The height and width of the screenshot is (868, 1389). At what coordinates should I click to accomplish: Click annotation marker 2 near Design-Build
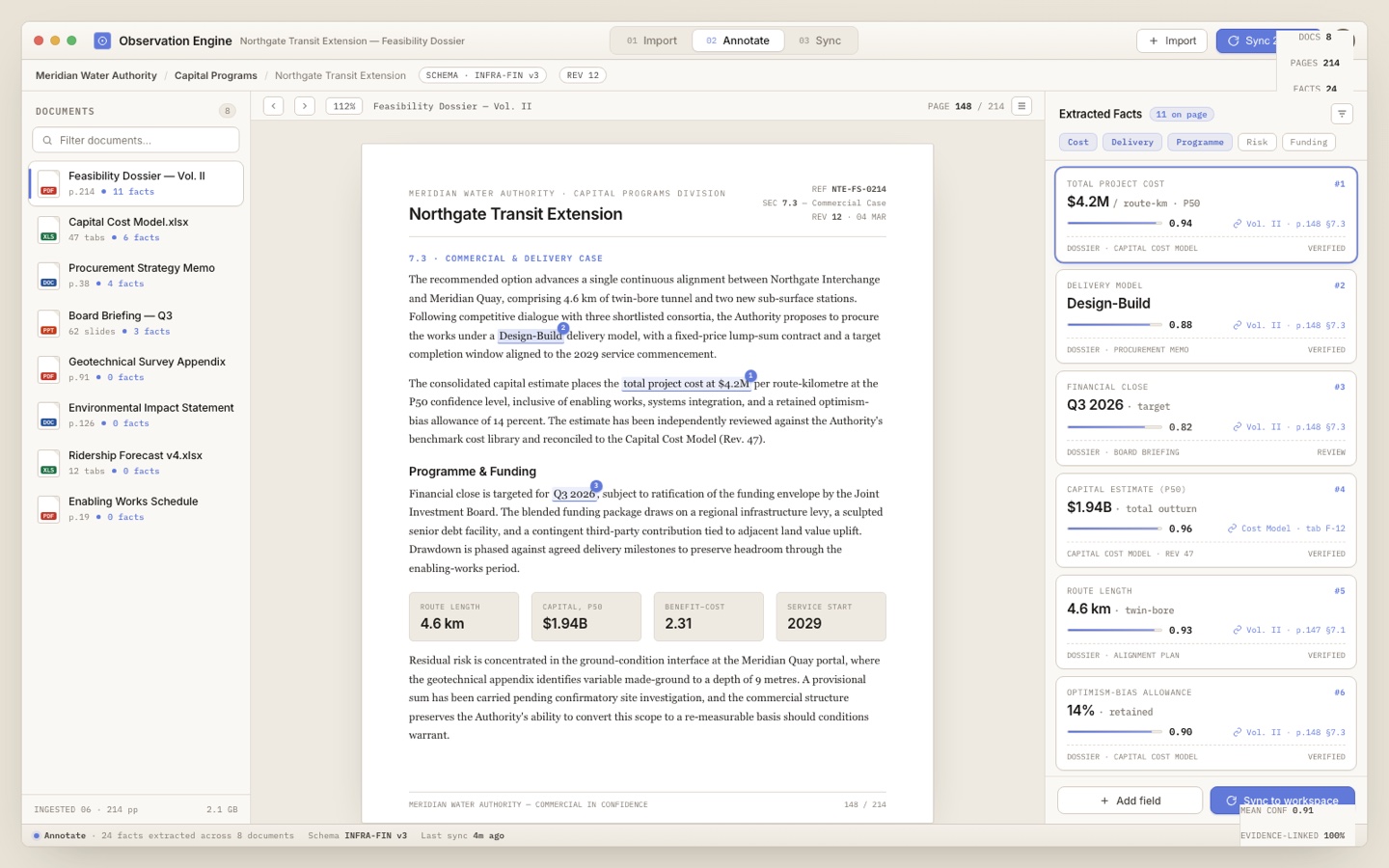pyautogui.click(x=563, y=328)
